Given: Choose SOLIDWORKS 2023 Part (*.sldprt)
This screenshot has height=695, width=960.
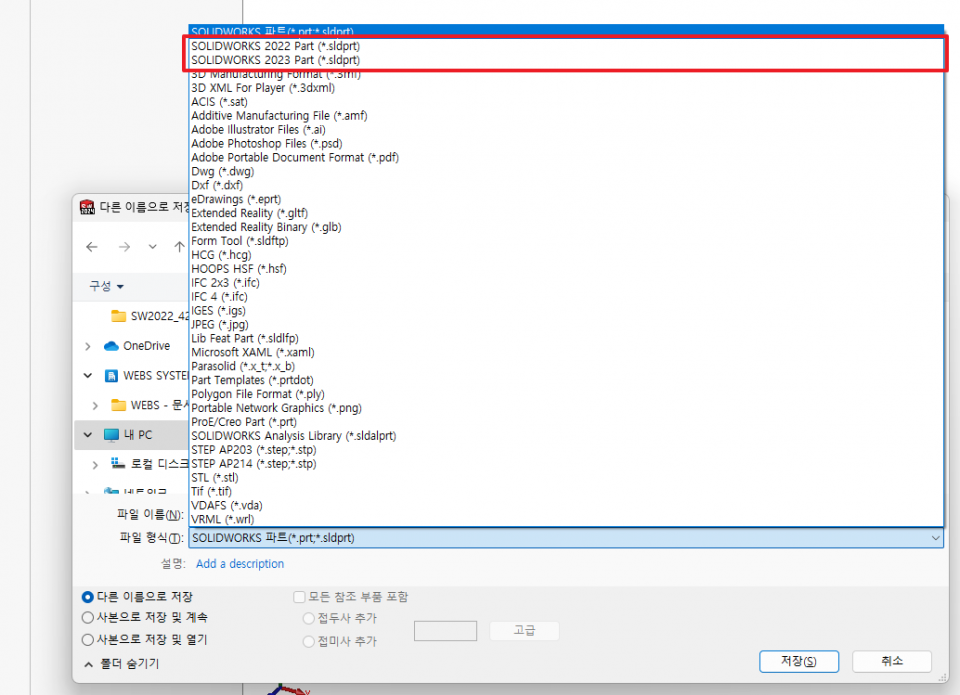Looking at the screenshot, I should 566,60.
